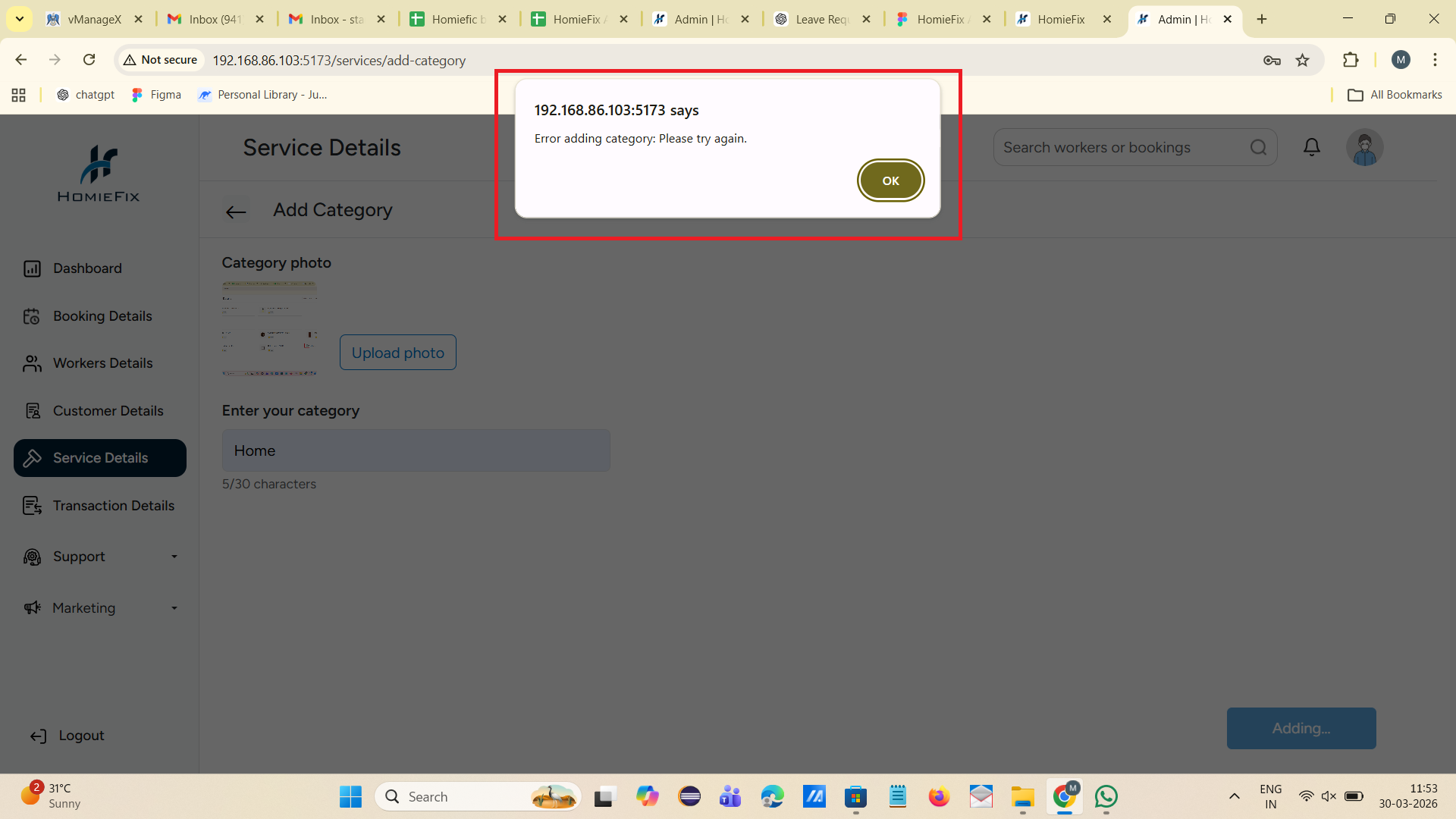Open Dashboard from the sidebar
1456x819 pixels.
tap(87, 268)
